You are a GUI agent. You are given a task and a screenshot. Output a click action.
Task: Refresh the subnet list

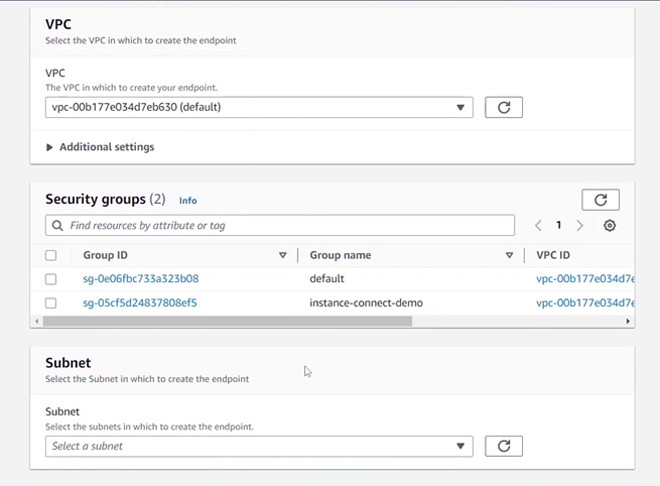coord(503,446)
